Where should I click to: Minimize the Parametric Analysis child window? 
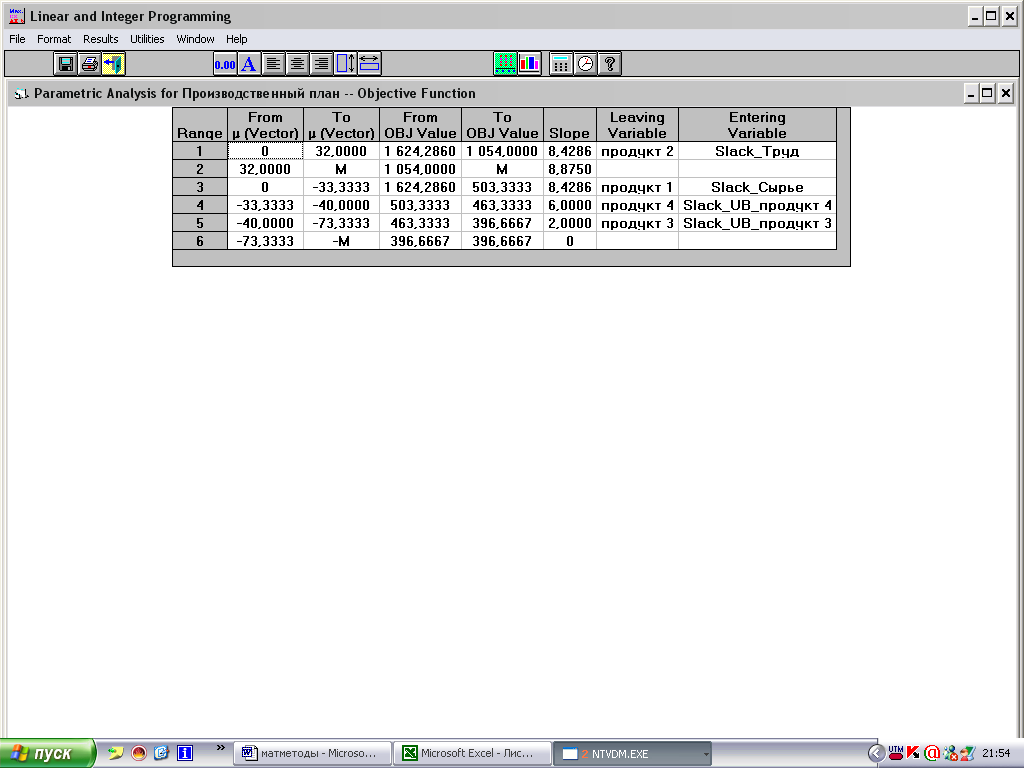pos(971,93)
